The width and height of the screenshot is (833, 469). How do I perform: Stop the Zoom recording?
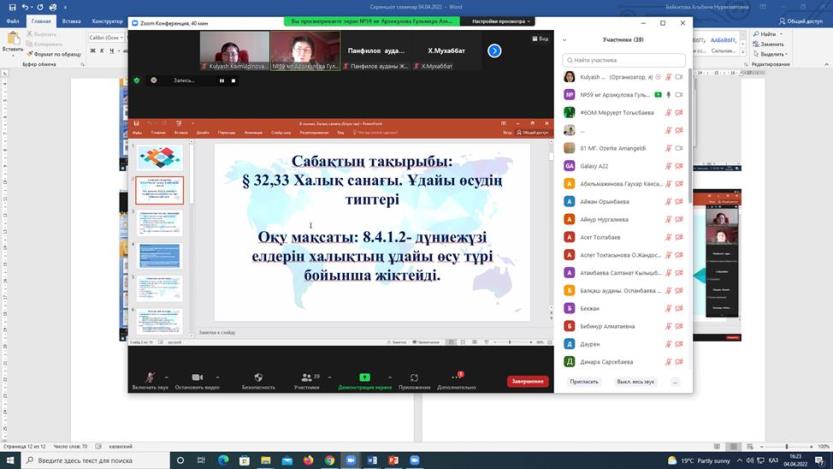click(233, 81)
